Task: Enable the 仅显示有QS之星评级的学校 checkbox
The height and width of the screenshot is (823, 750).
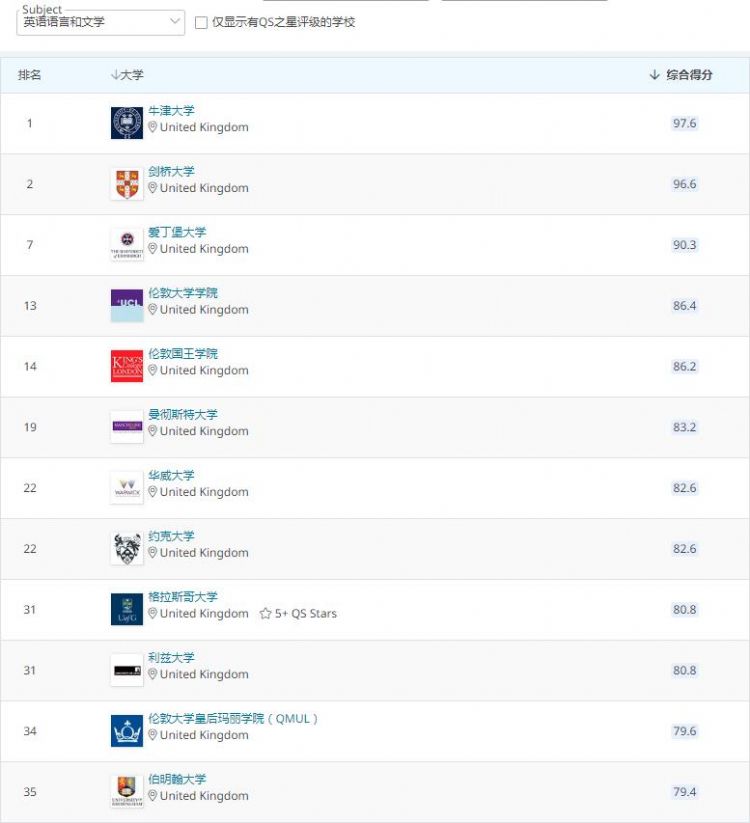Action: tap(201, 22)
